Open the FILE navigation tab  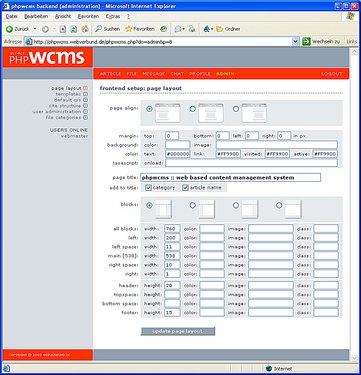click(x=132, y=74)
